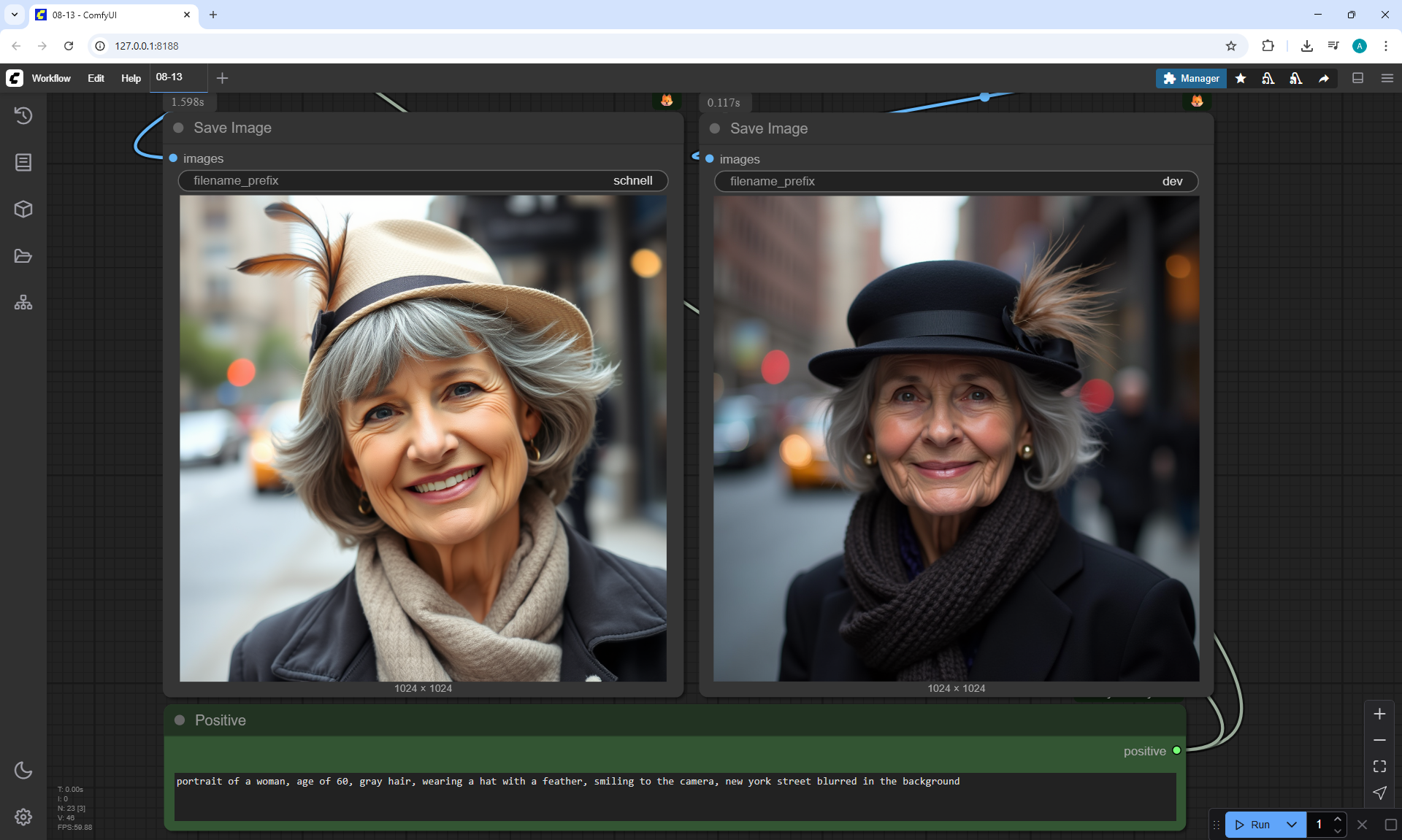Open the Workflow menu
Screen dimensions: 1402x840
coord(51,78)
